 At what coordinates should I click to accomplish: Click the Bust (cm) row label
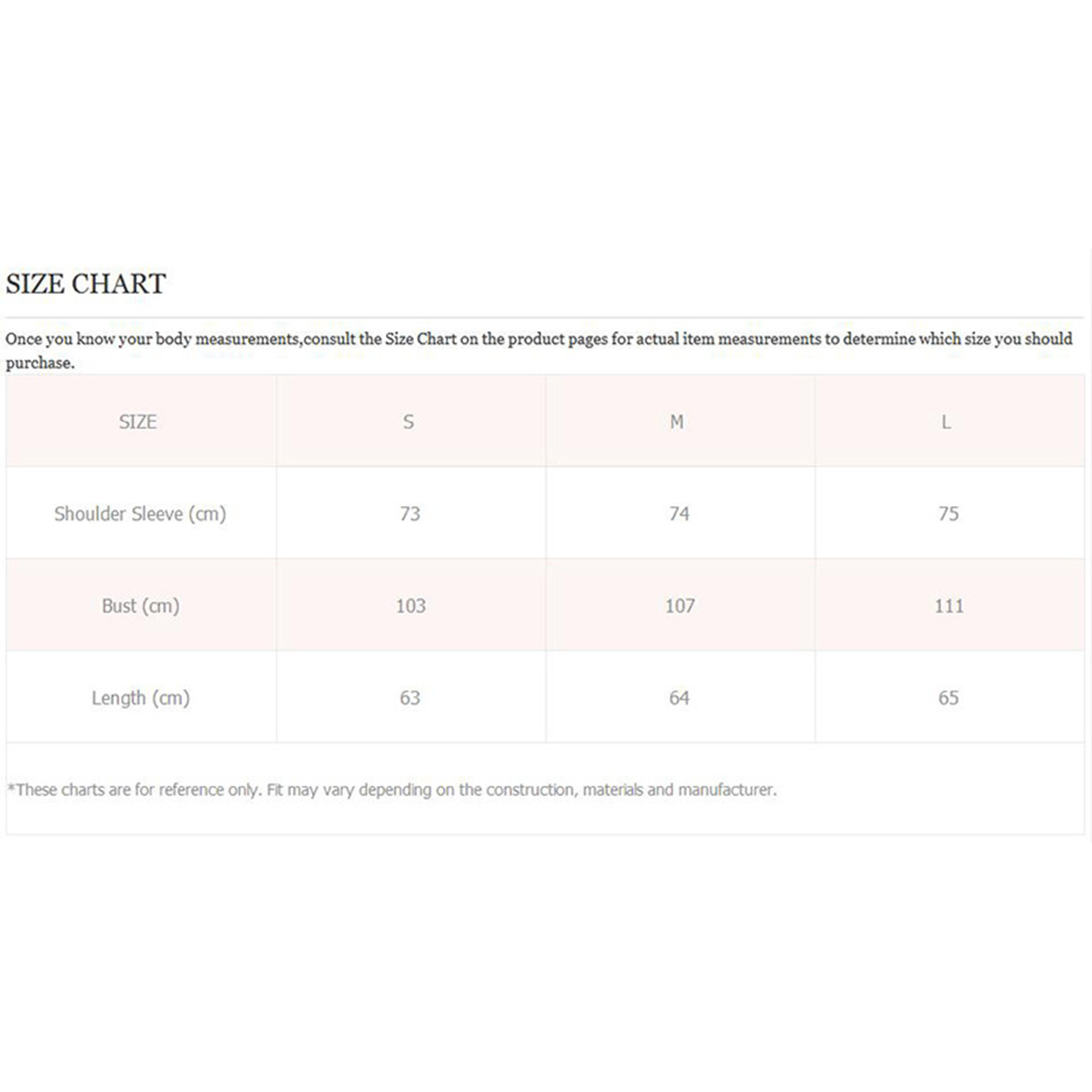[x=140, y=606]
